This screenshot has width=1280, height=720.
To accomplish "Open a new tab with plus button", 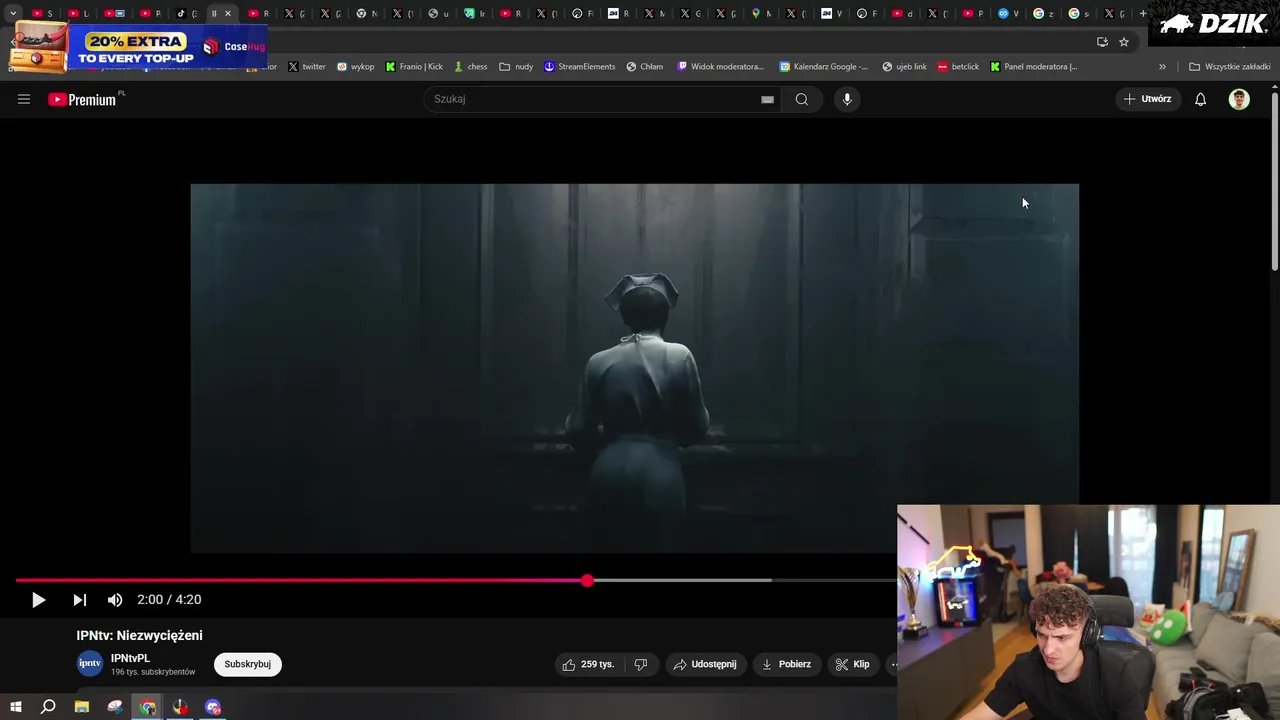I will 1143,13.
